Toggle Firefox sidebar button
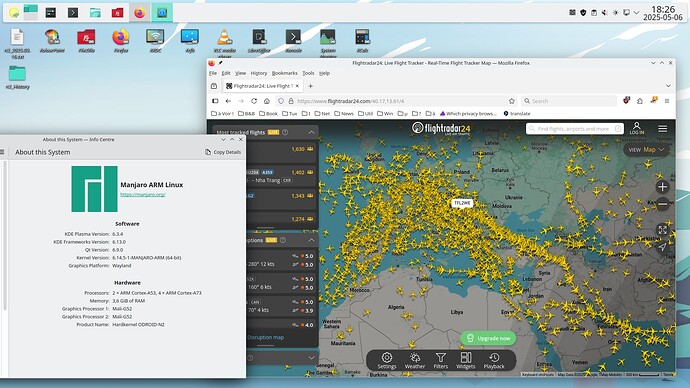This screenshot has width=690, height=388. pos(215,101)
